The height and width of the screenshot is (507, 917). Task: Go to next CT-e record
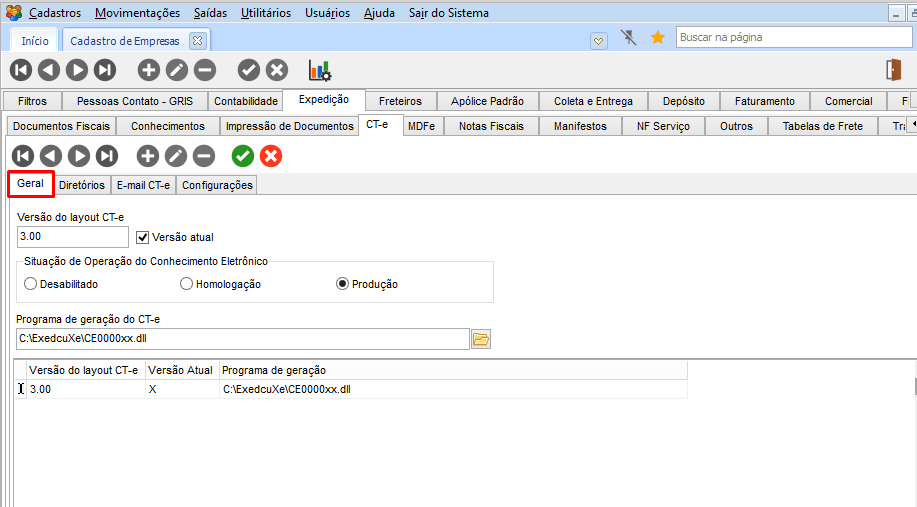pos(79,156)
